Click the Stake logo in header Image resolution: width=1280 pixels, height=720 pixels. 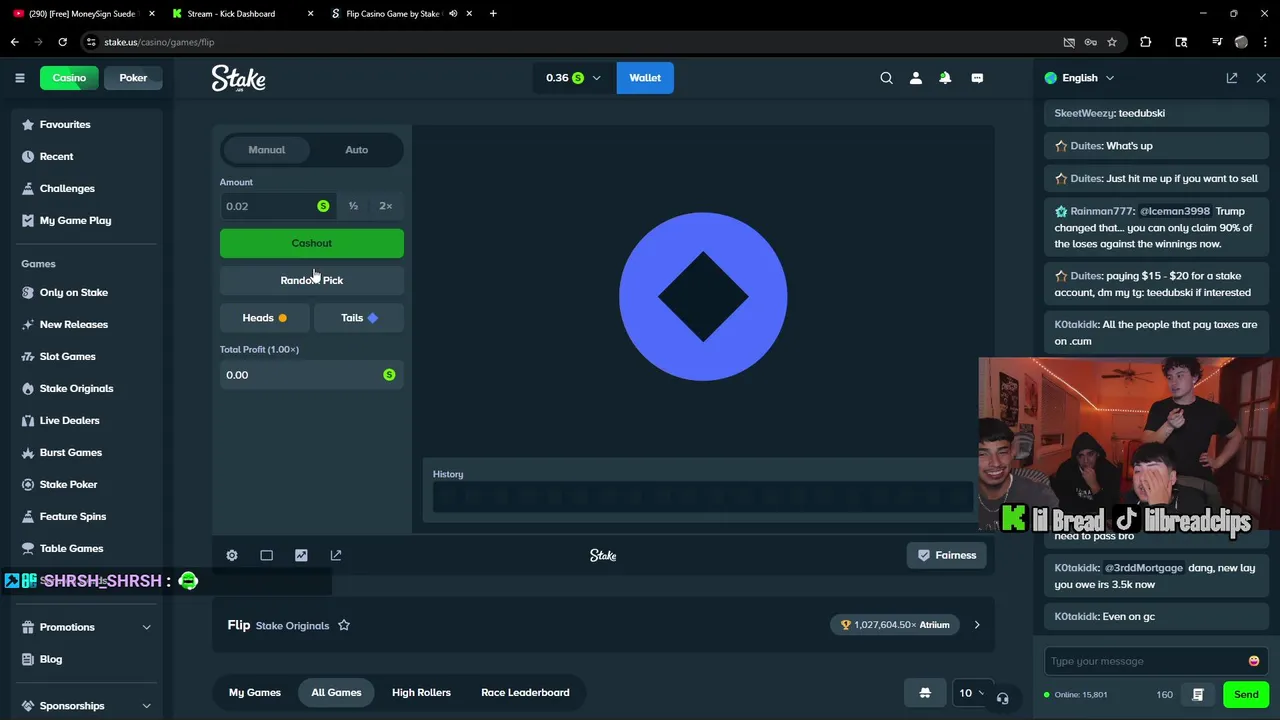pyautogui.click(x=238, y=78)
